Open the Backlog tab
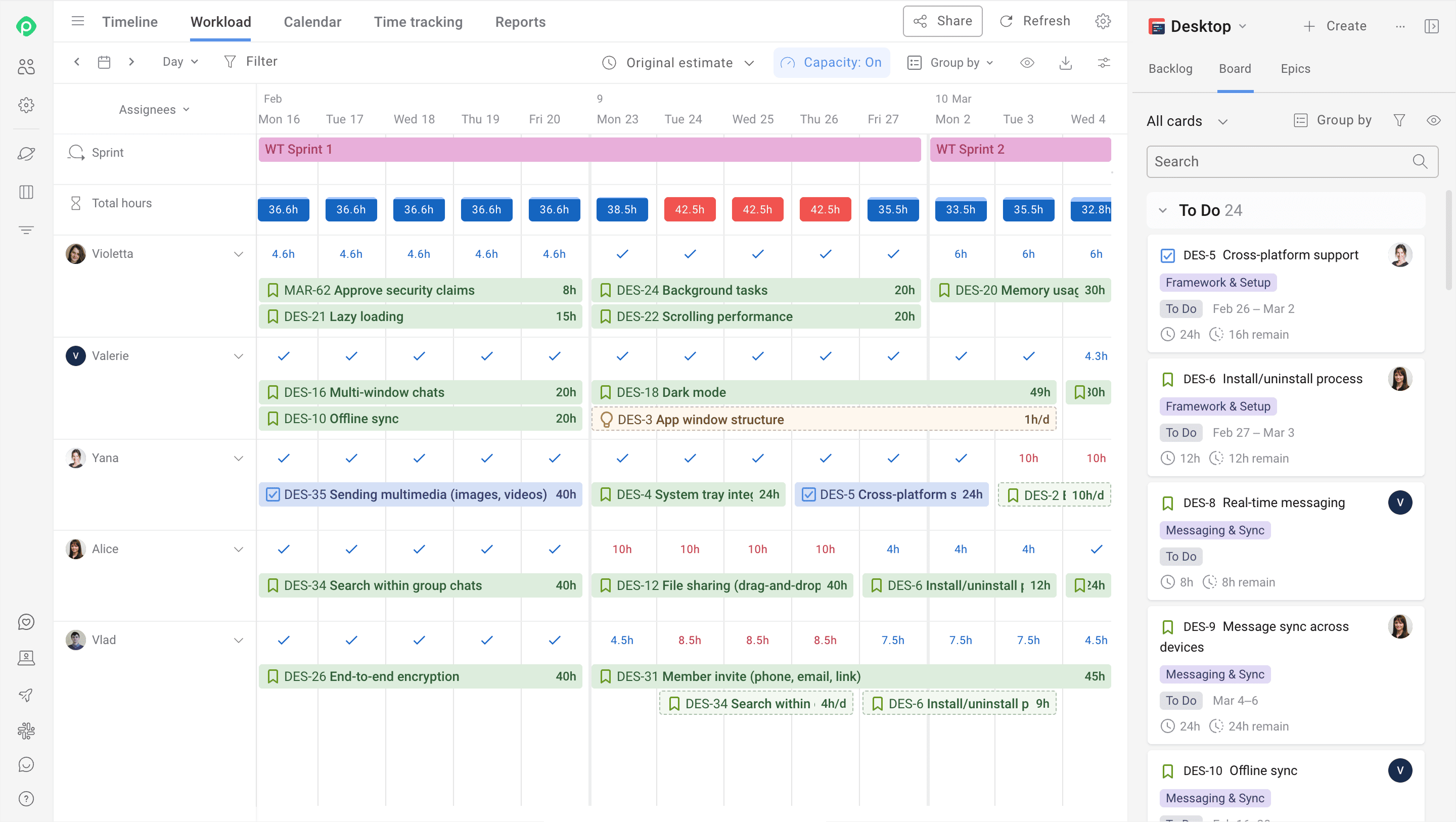Image resolution: width=1456 pixels, height=822 pixels. point(1170,68)
